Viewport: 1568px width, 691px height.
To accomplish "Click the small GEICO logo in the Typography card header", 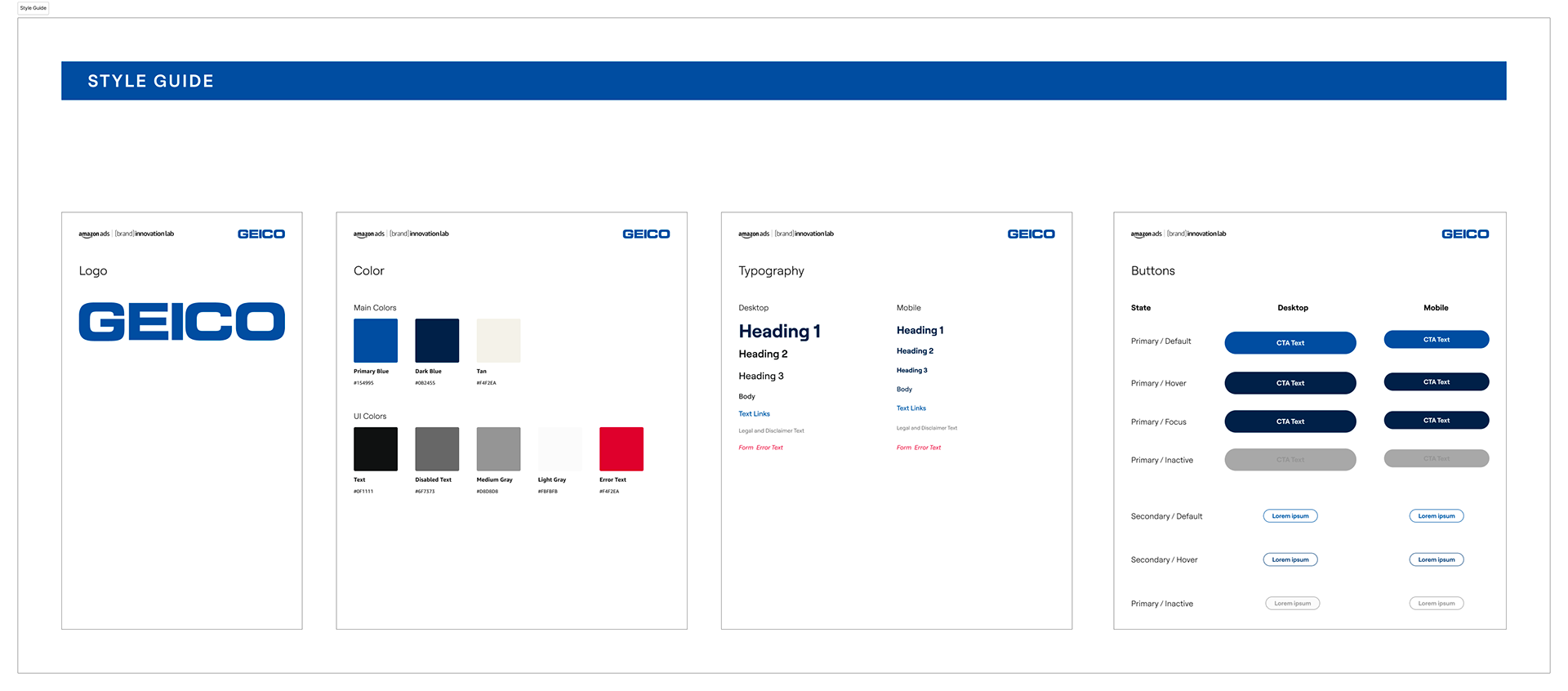I will pos(1031,234).
